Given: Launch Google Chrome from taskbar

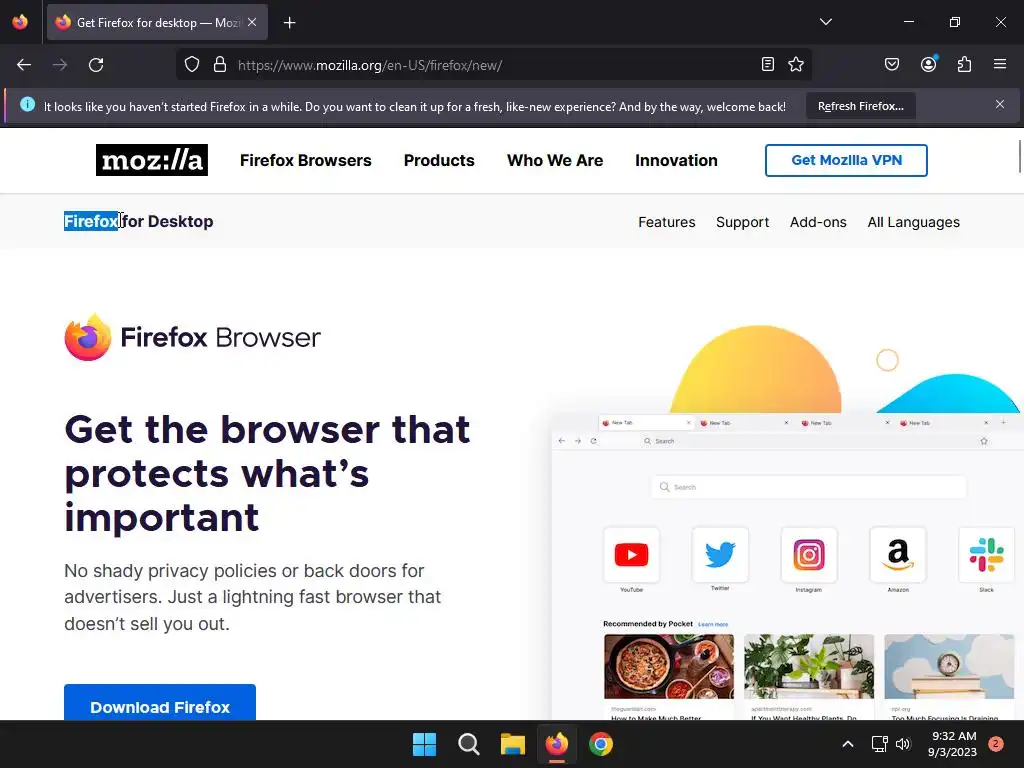Looking at the screenshot, I should 601,744.
